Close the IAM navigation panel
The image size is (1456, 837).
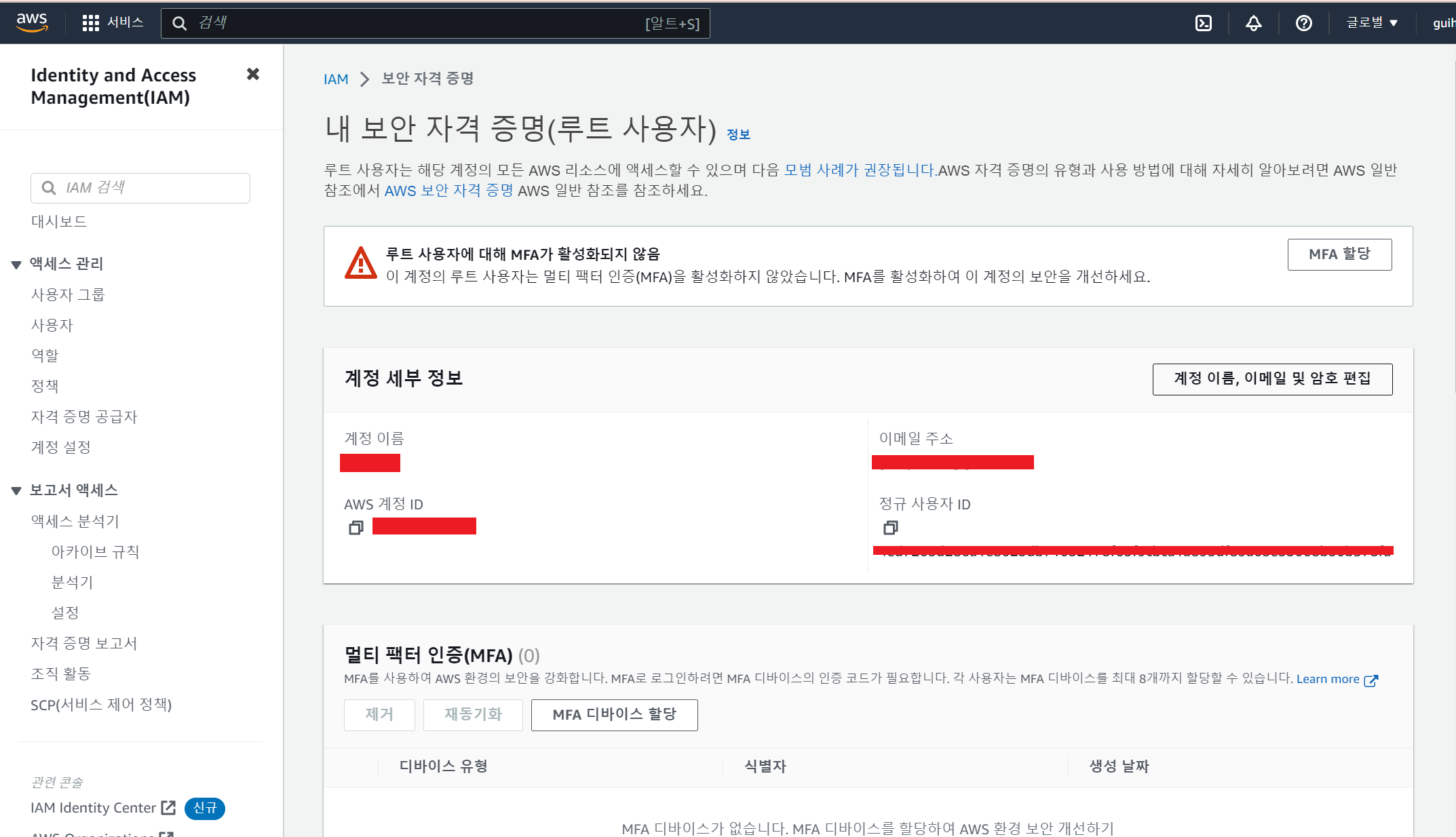tap(253, 74)
